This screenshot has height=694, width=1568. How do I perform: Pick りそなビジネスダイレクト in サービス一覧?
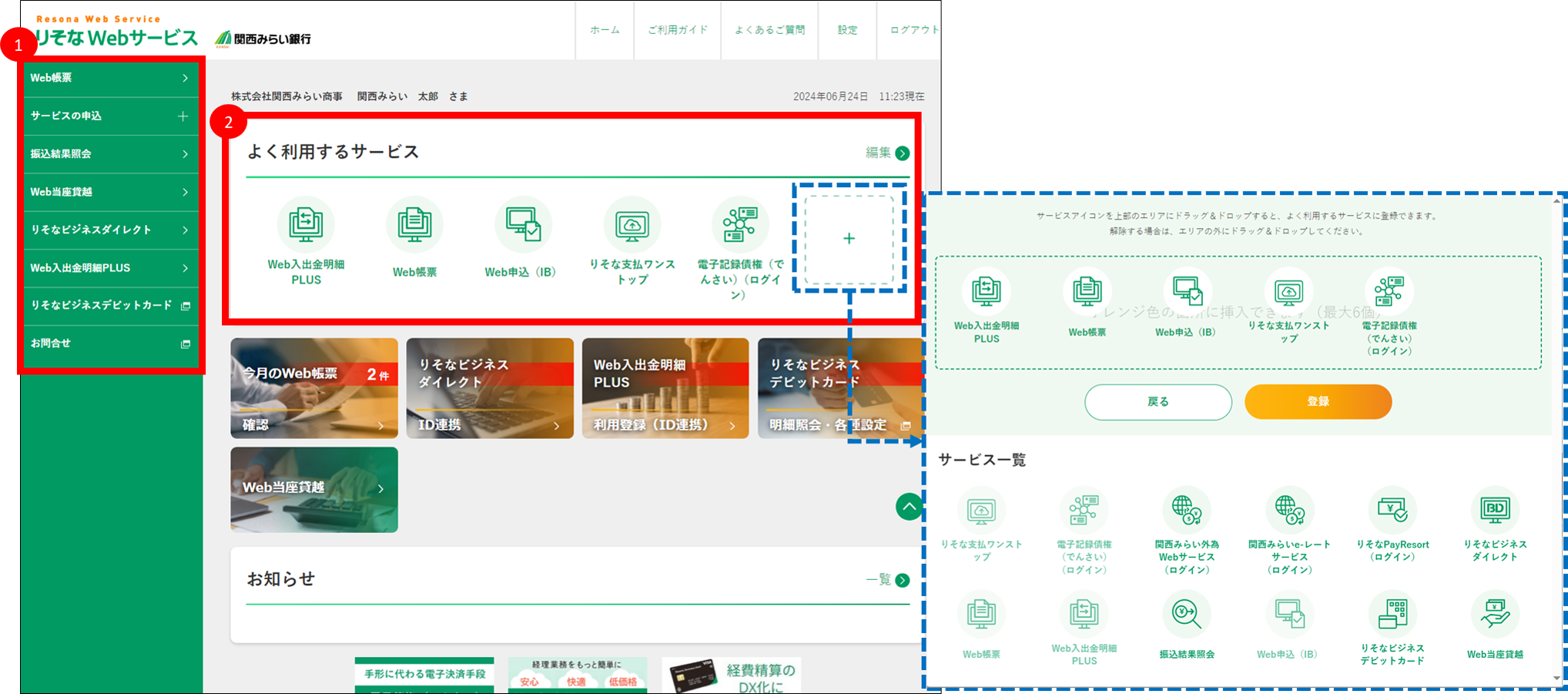pyautogui.click(x=1495, y=511)
